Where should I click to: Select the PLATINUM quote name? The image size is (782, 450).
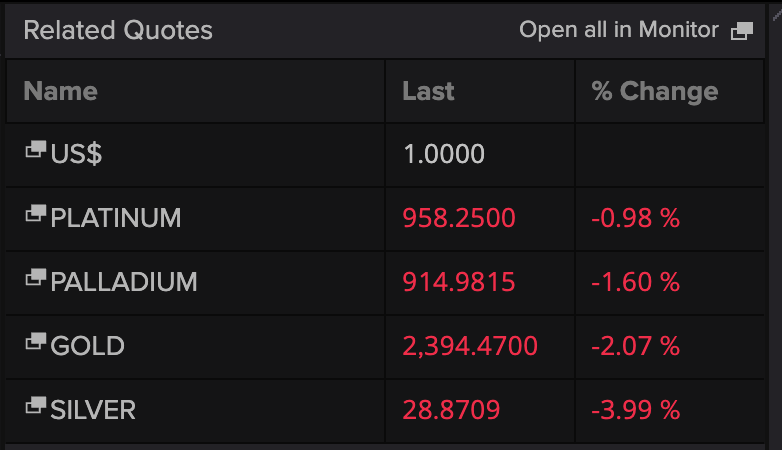(x=116, y=218)
